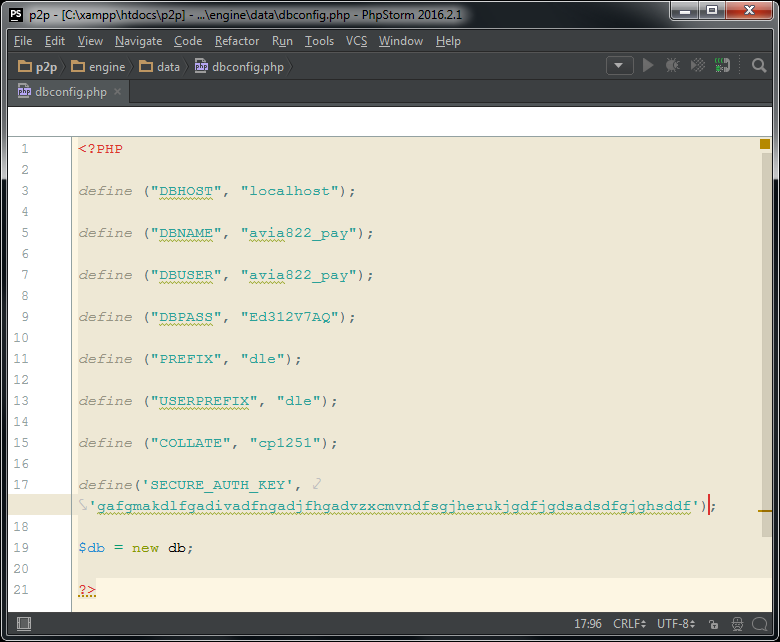Open the Edit menu
This screenshot has width=780, height=642.
[x=55, y=41]
